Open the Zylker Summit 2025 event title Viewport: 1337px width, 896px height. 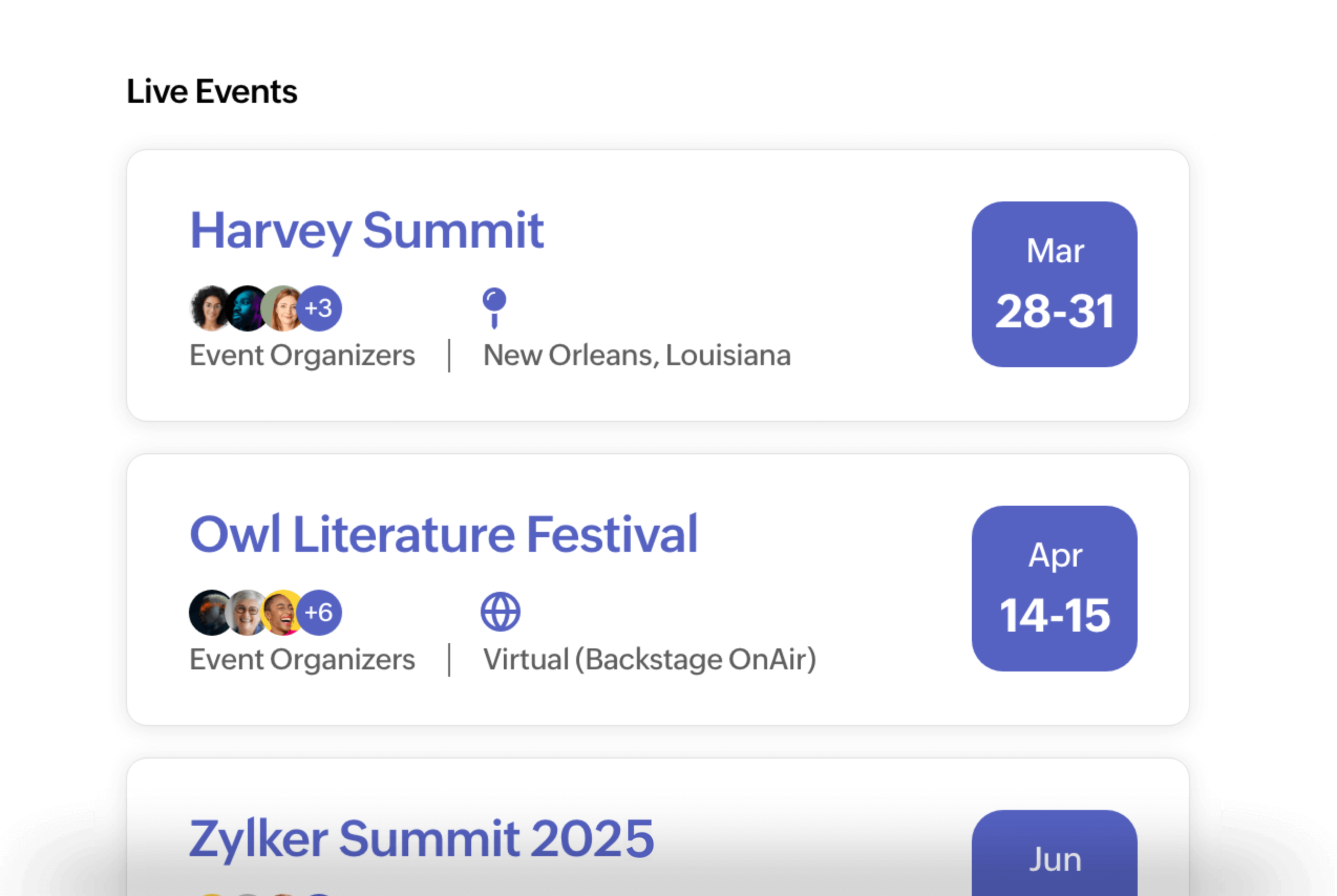(x=422, y=839)
